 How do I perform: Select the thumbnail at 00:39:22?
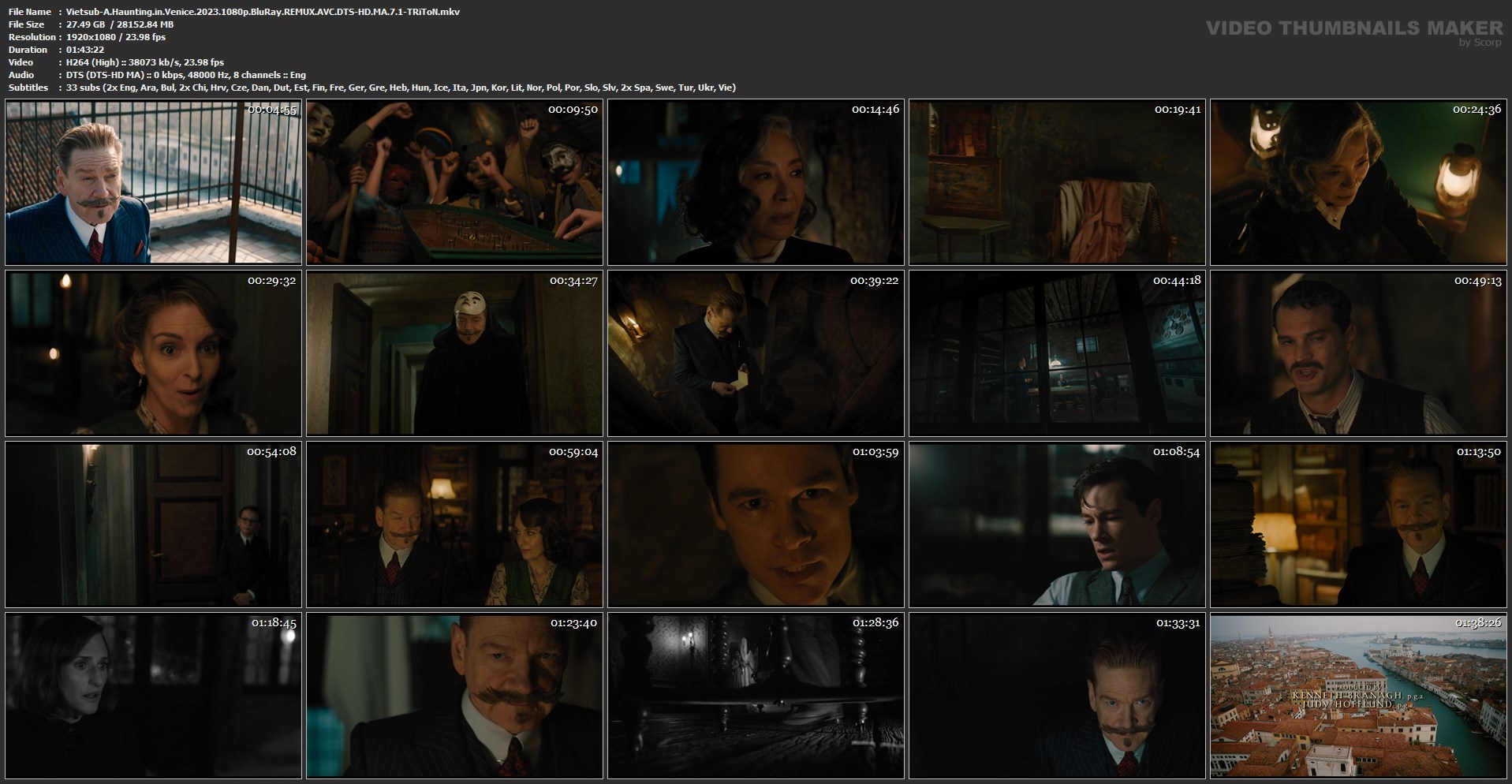coord(756,353)
